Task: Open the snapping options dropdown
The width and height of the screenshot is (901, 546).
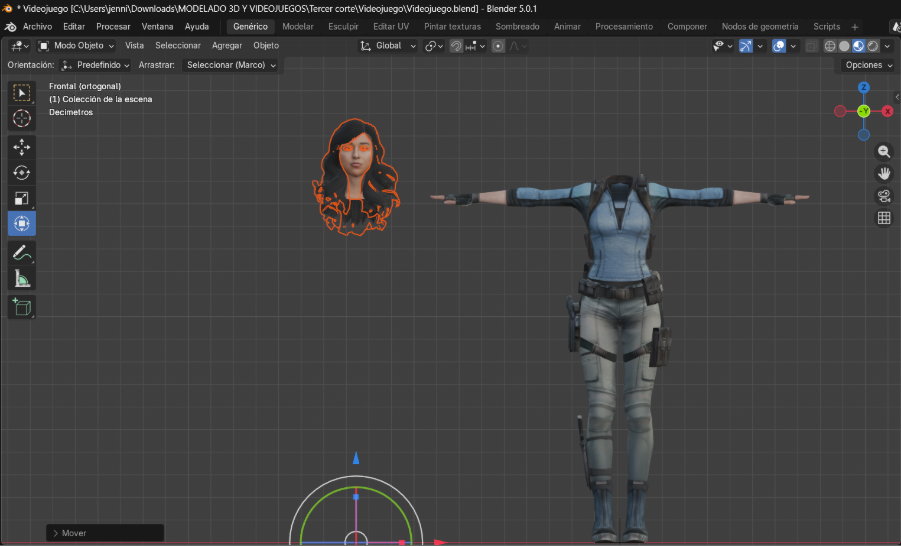Action: [x=476, y=46]
